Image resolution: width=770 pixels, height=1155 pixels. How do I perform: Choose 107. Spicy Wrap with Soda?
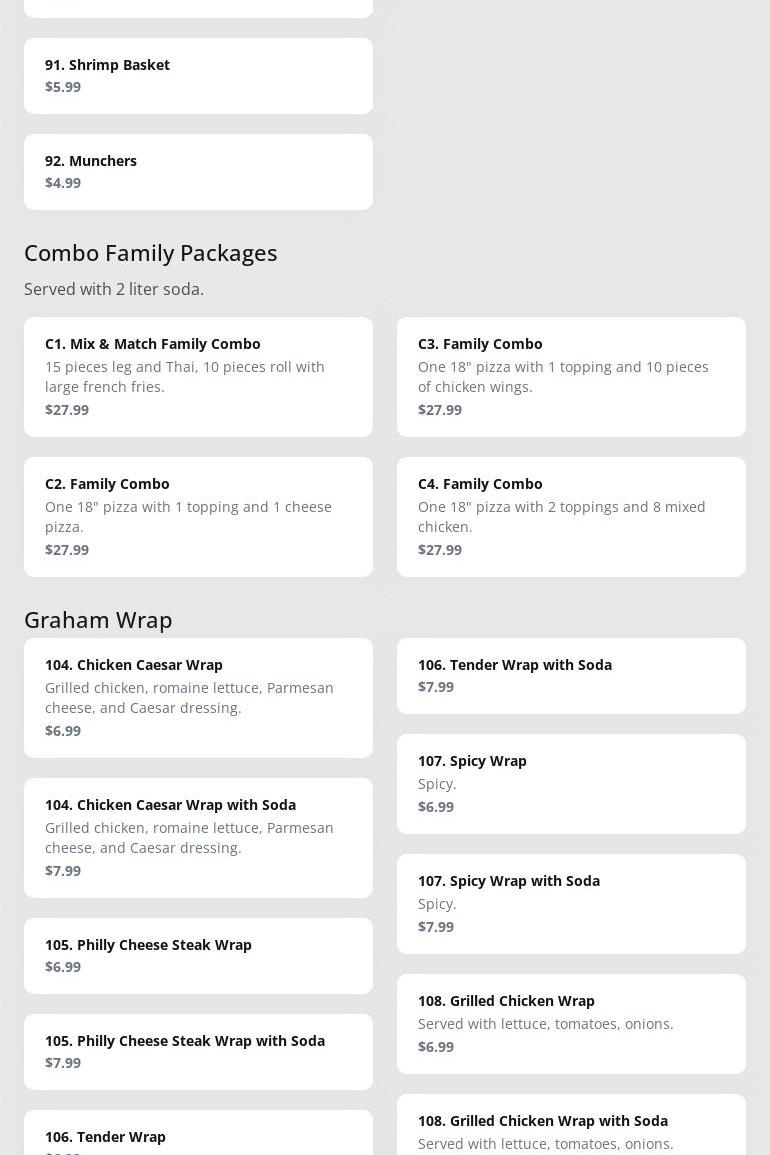pos(571,903)
